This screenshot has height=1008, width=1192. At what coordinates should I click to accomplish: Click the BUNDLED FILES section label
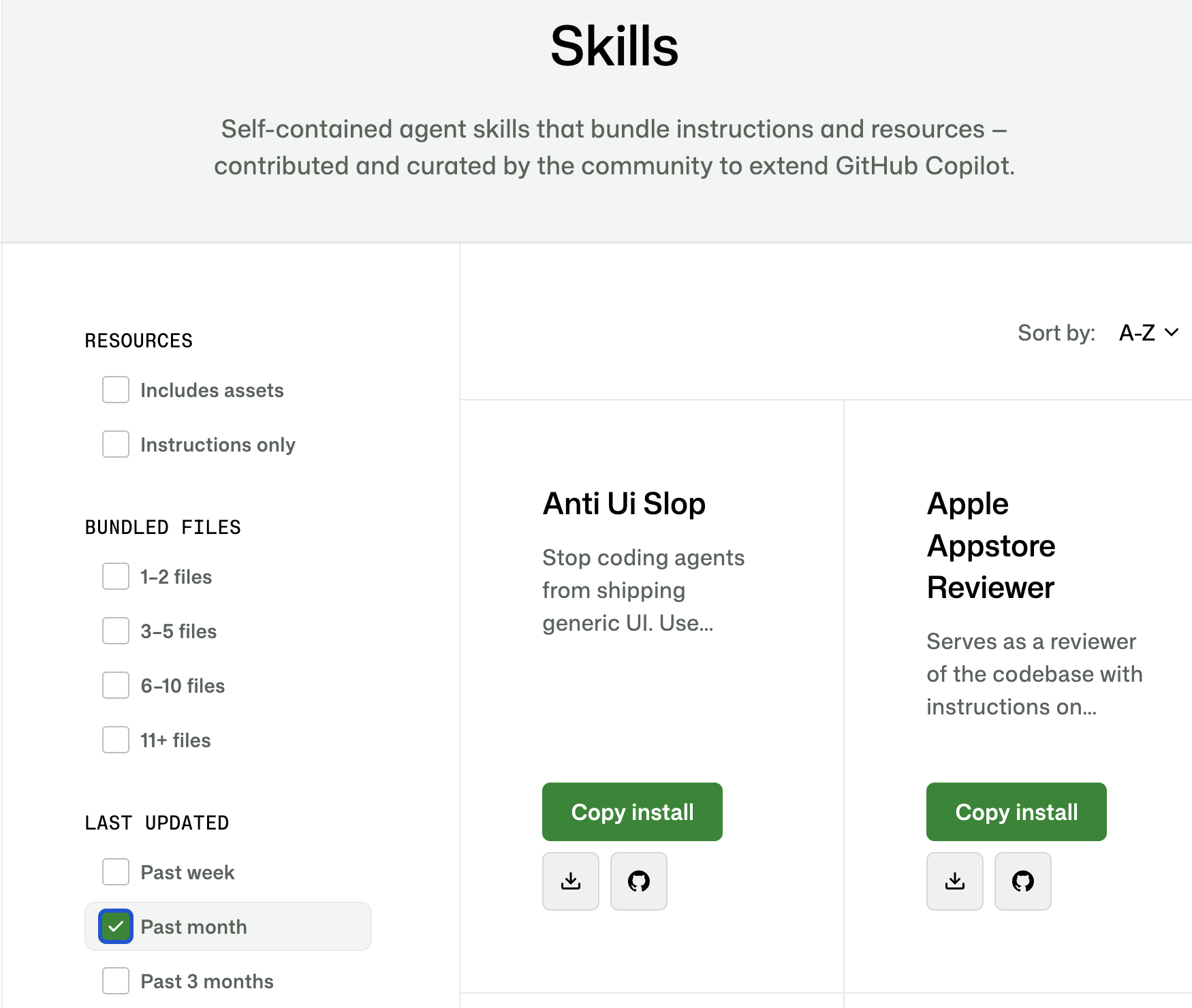tap(163, 527)
